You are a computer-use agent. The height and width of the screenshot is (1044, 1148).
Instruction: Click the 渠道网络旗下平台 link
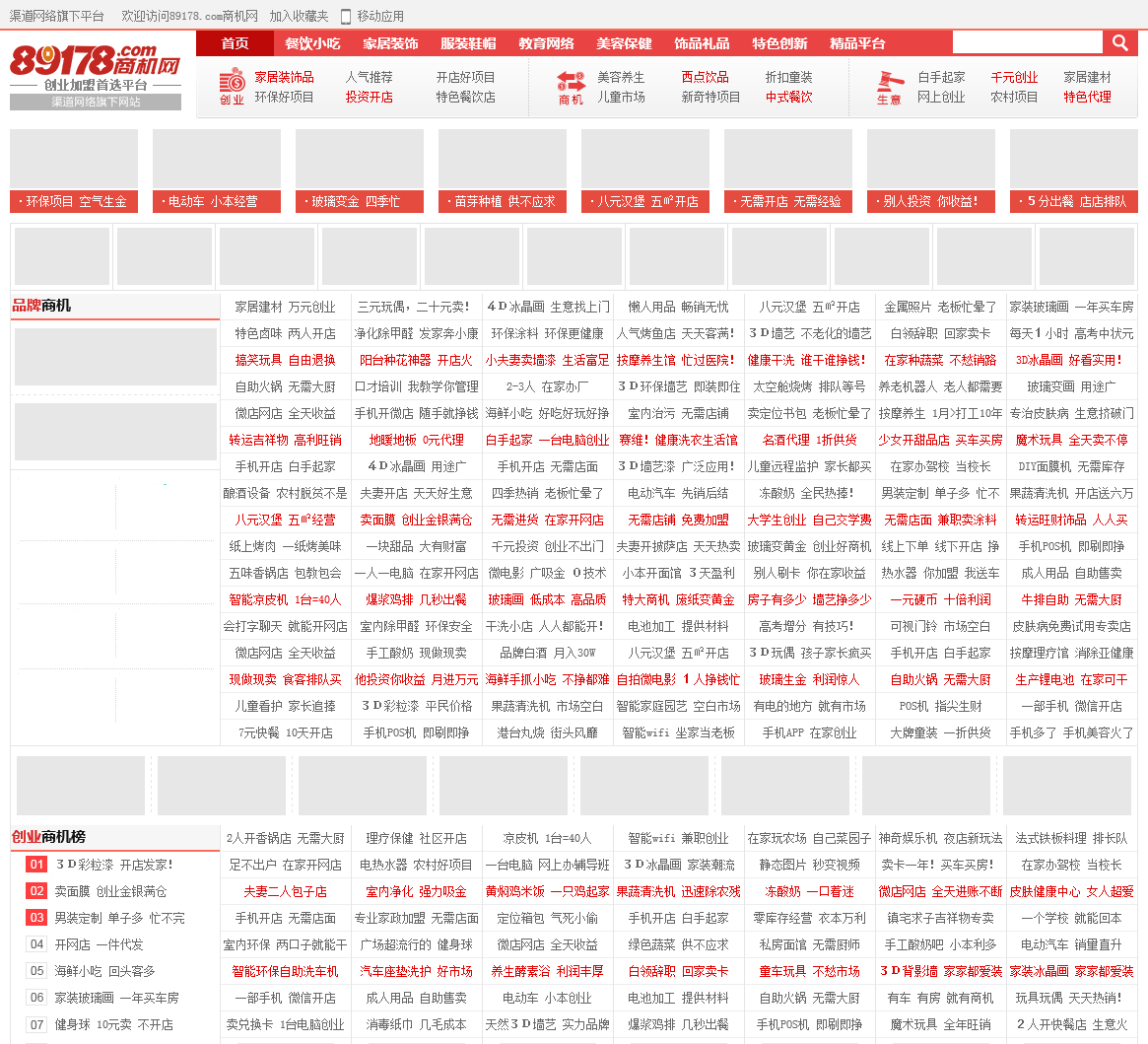click(56, 16)
